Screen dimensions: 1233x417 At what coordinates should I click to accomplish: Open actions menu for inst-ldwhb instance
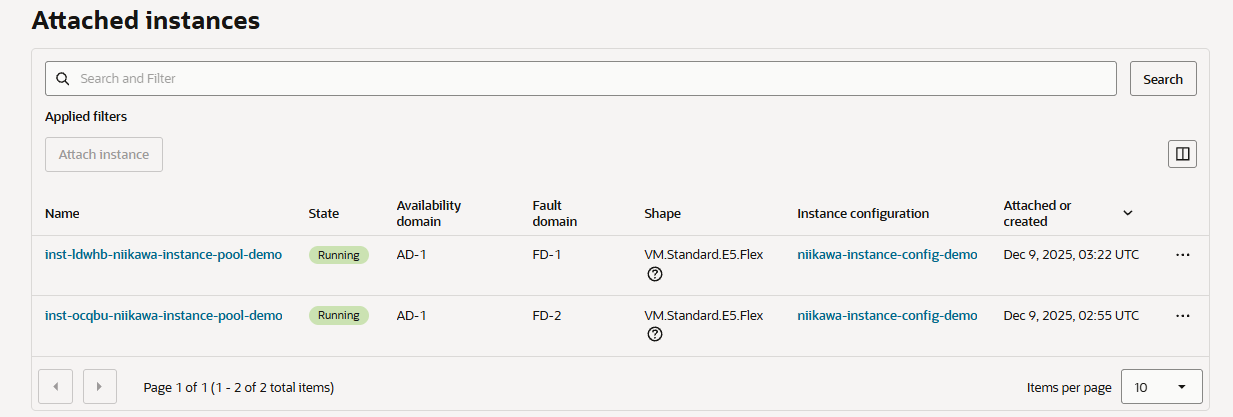click(x=1182, y=255)
